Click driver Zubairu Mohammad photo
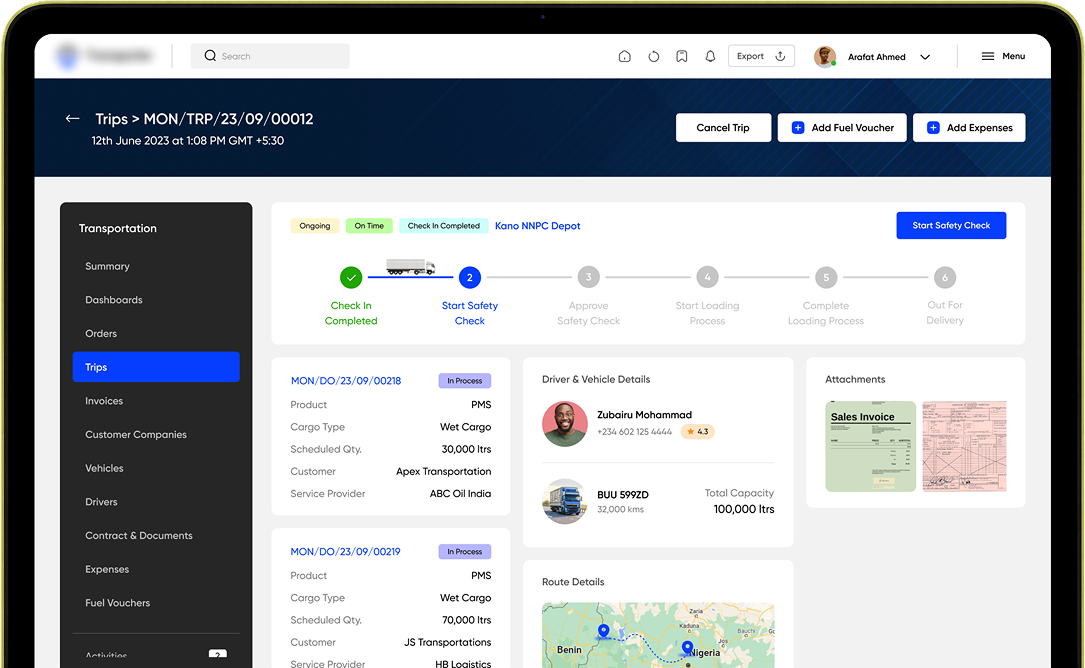Image resolution: width=1085 pixels, height=668 pixels. pos(565,424)
